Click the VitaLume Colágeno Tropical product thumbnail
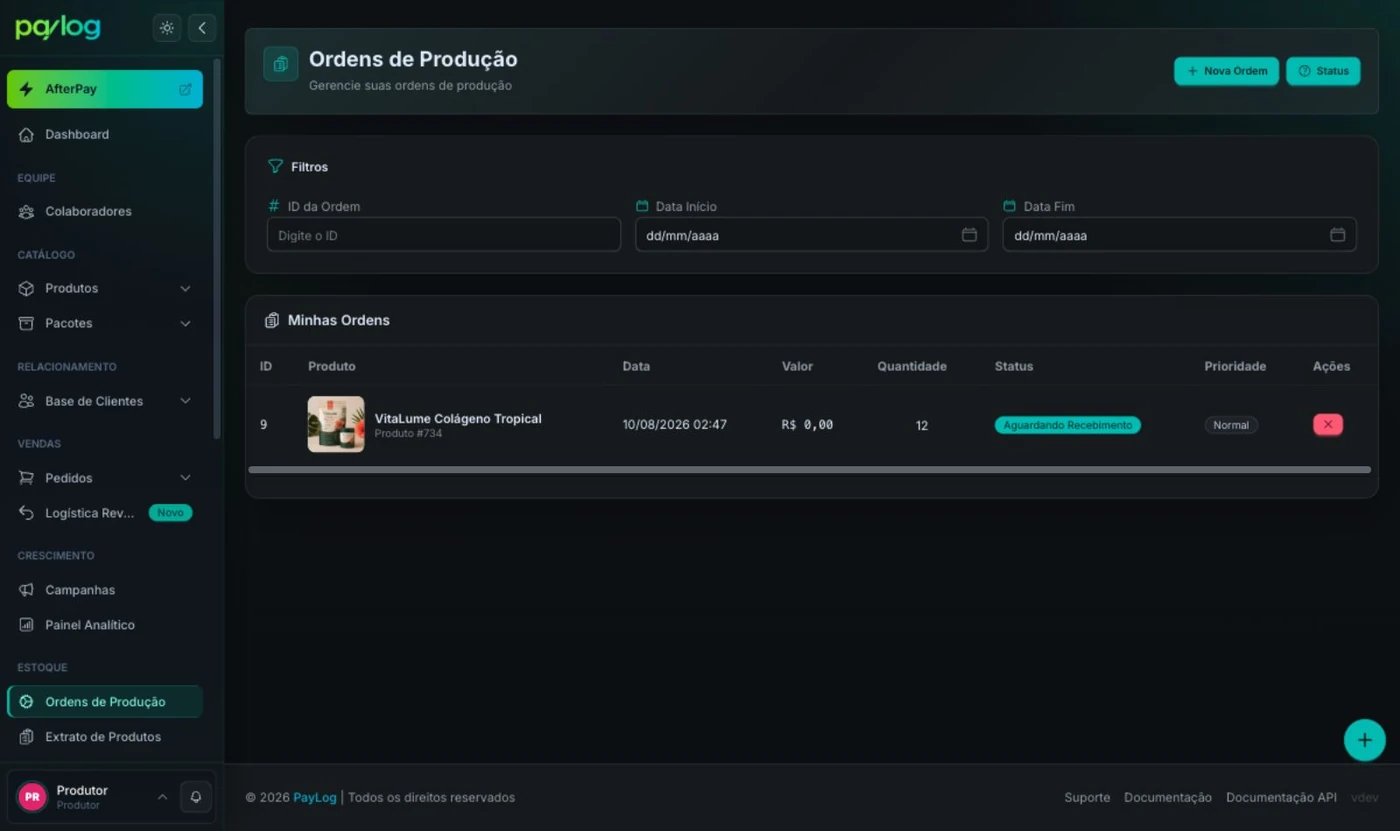This screenshot has width=1400, height=831. (336, 424)
